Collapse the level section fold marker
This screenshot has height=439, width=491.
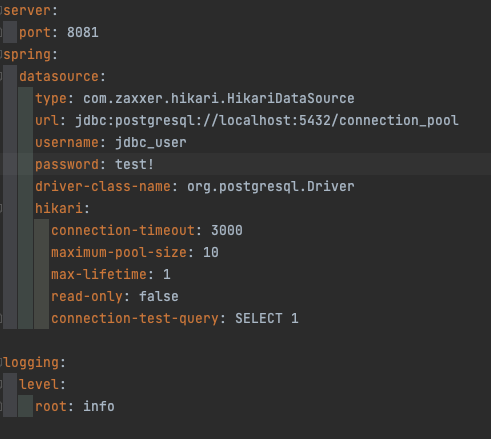(1, 385)
